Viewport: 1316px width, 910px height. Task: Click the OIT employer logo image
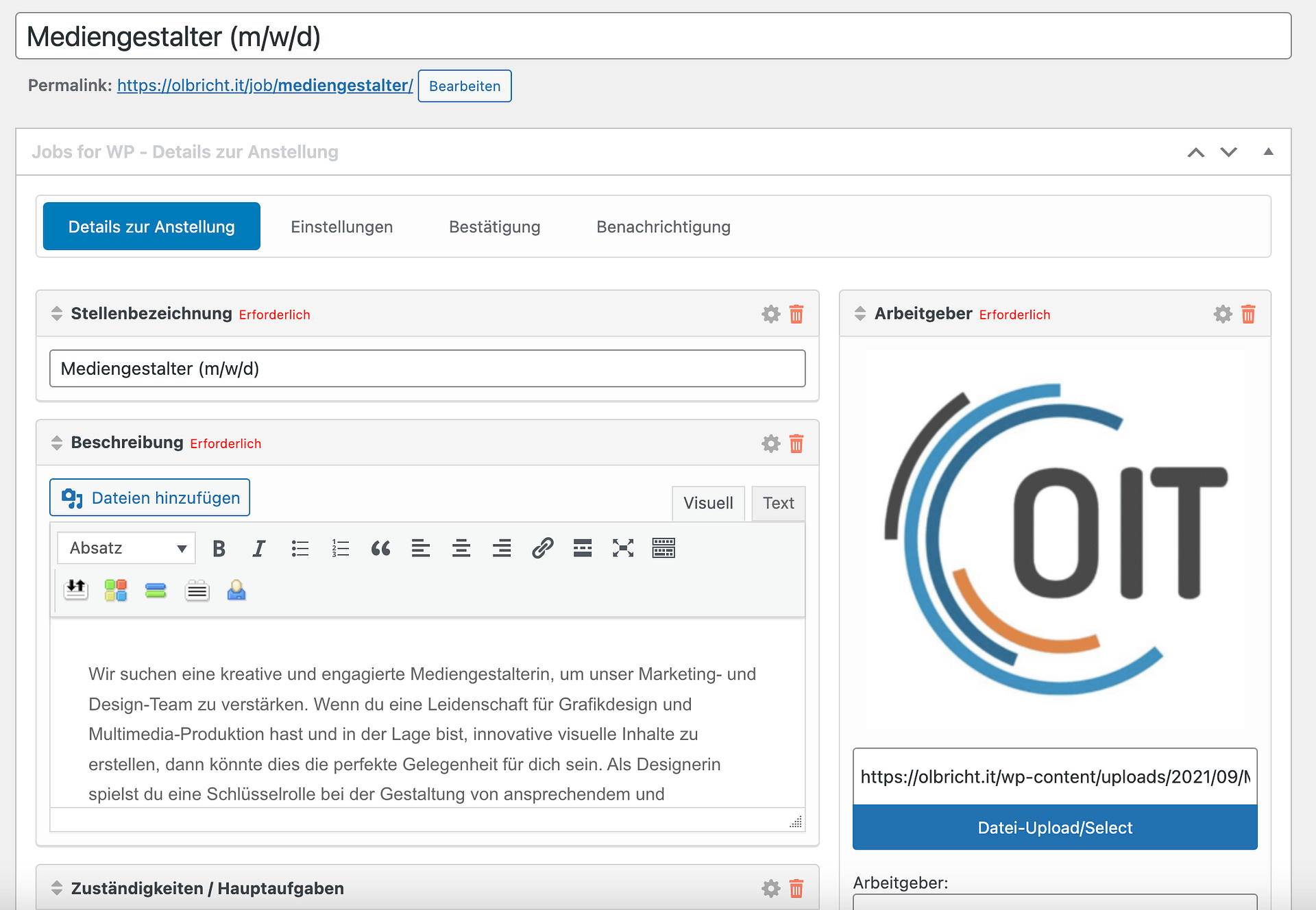point(1055,541)
